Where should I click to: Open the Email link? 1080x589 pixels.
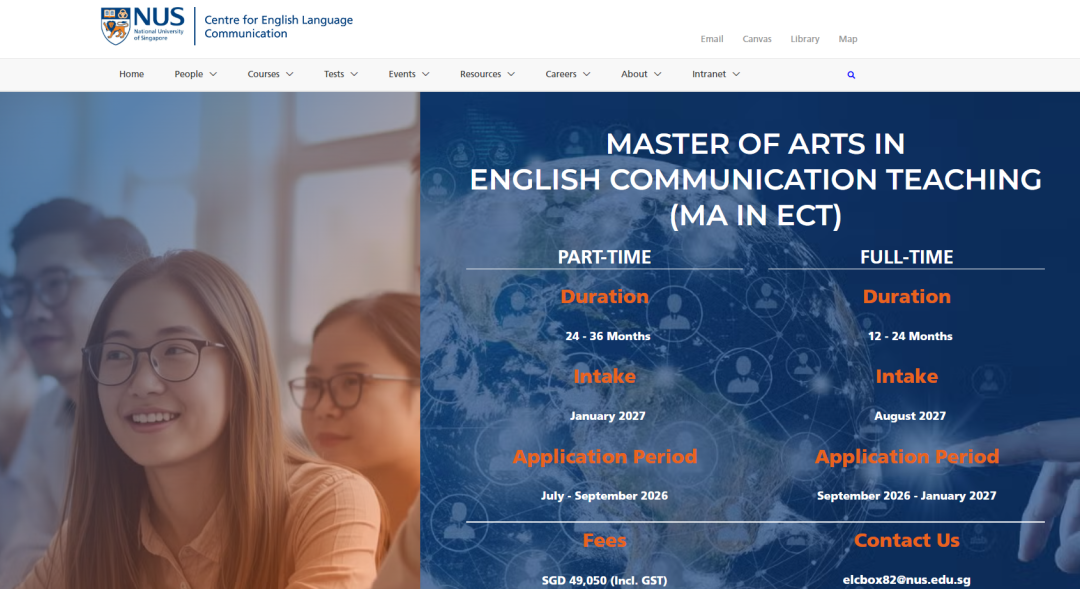point(712,39)
